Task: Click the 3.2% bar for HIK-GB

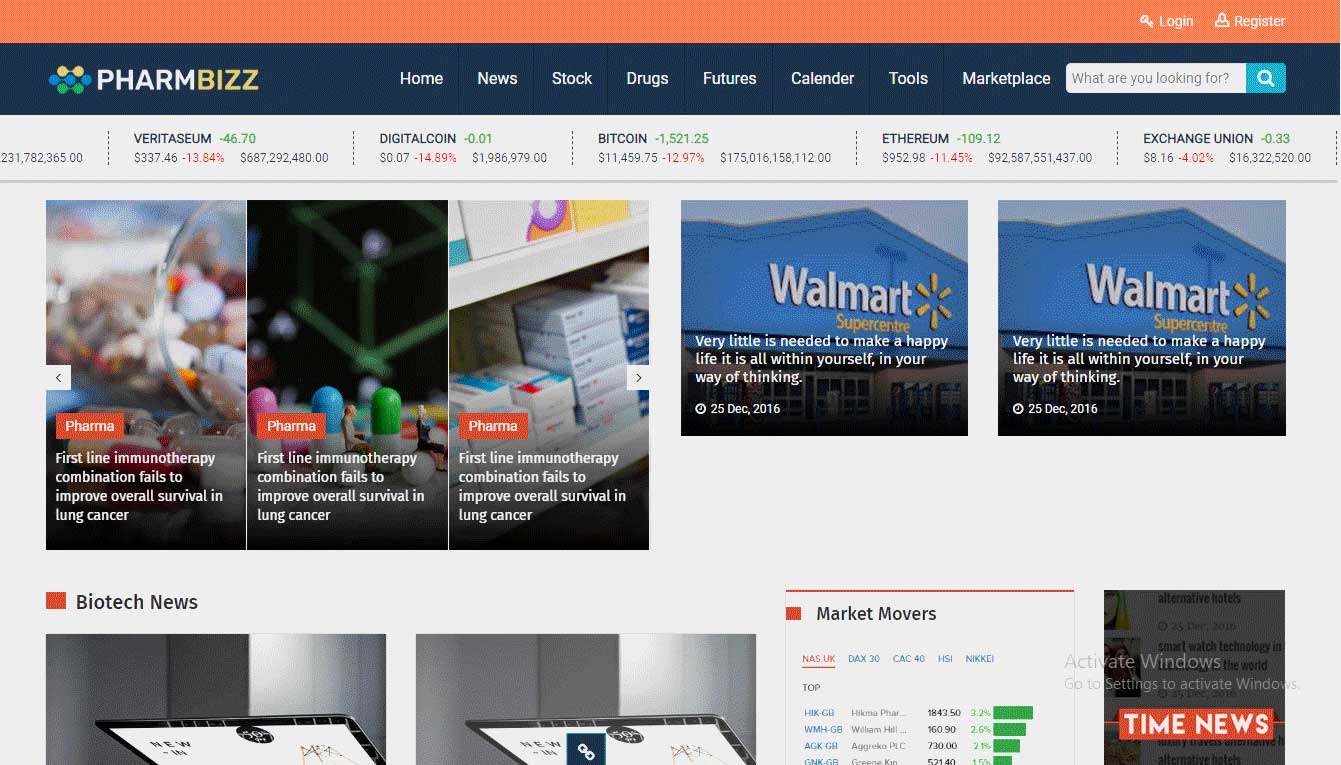Action: pyautogui.click(x=1012, y=713)
